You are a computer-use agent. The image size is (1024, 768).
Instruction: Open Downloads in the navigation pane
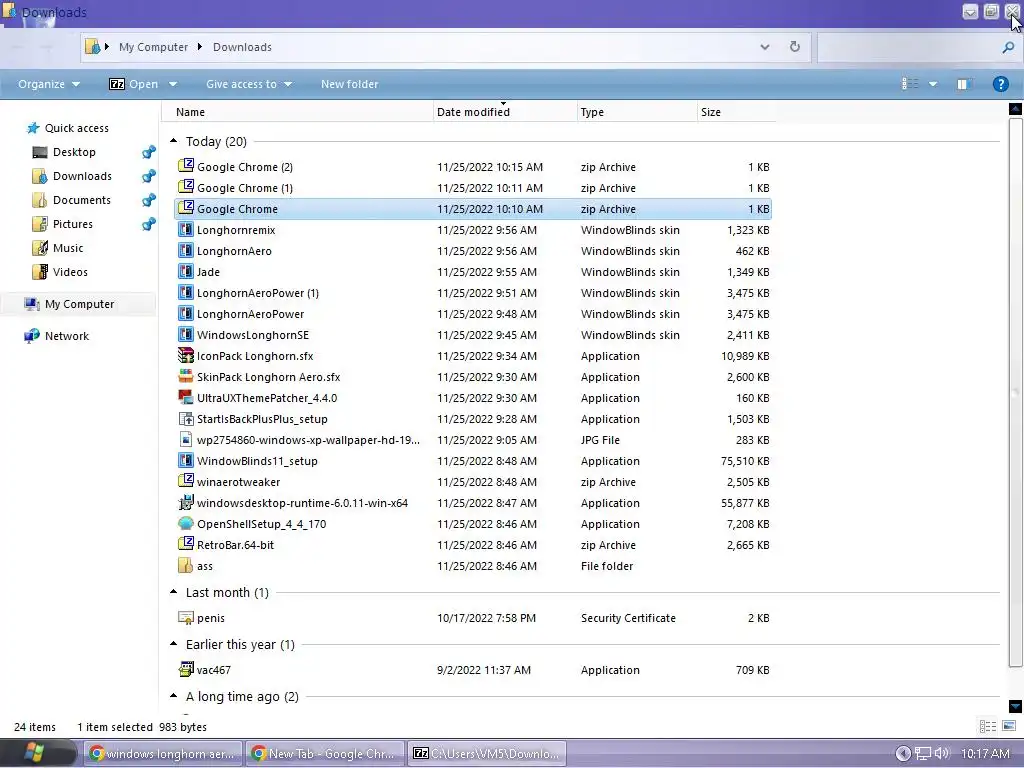[82, 176]
